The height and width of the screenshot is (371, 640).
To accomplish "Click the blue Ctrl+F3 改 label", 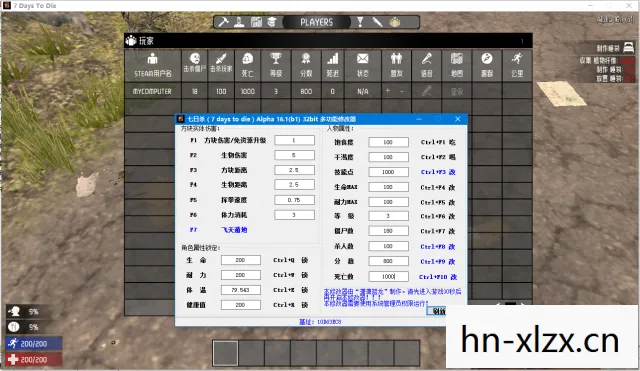I will (438, 172).
